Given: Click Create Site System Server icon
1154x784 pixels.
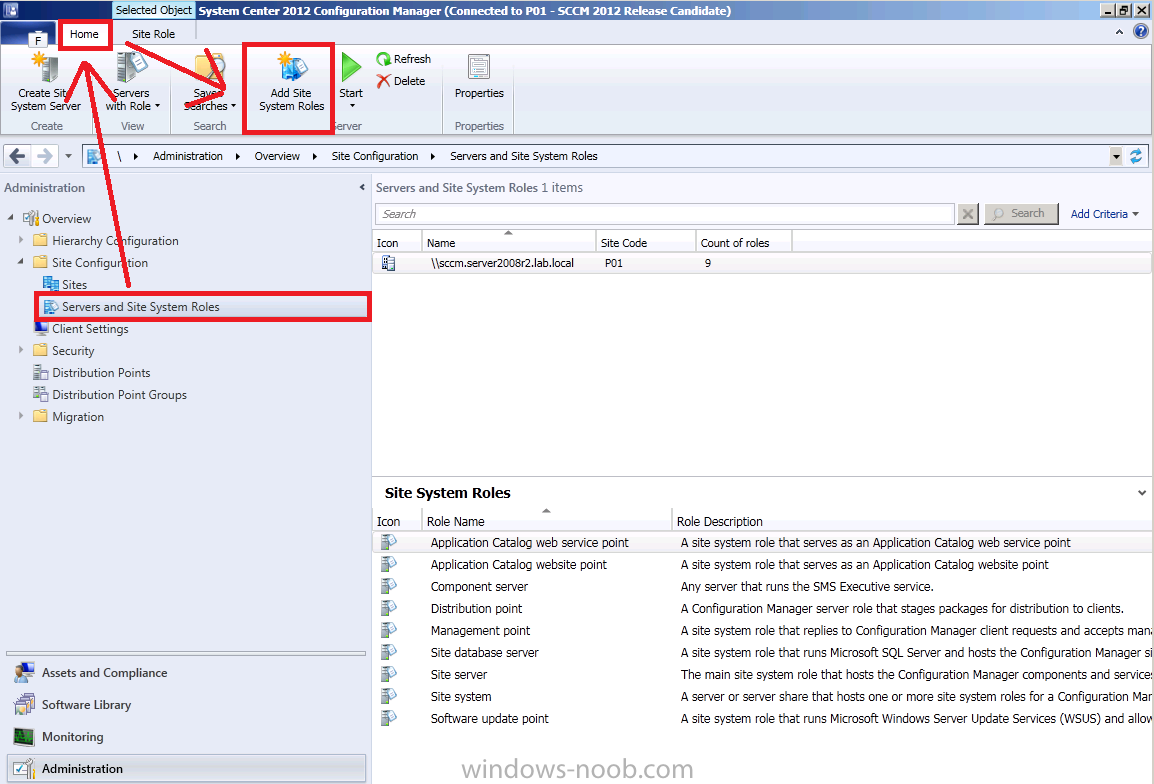Looking at the screenshot, I should pyautogui.click(x=47, y=67).
